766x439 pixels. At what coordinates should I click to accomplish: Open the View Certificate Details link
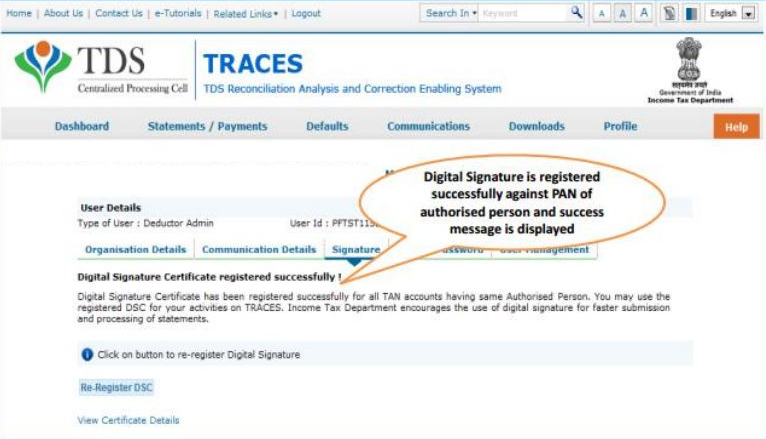tap(128, 420)
